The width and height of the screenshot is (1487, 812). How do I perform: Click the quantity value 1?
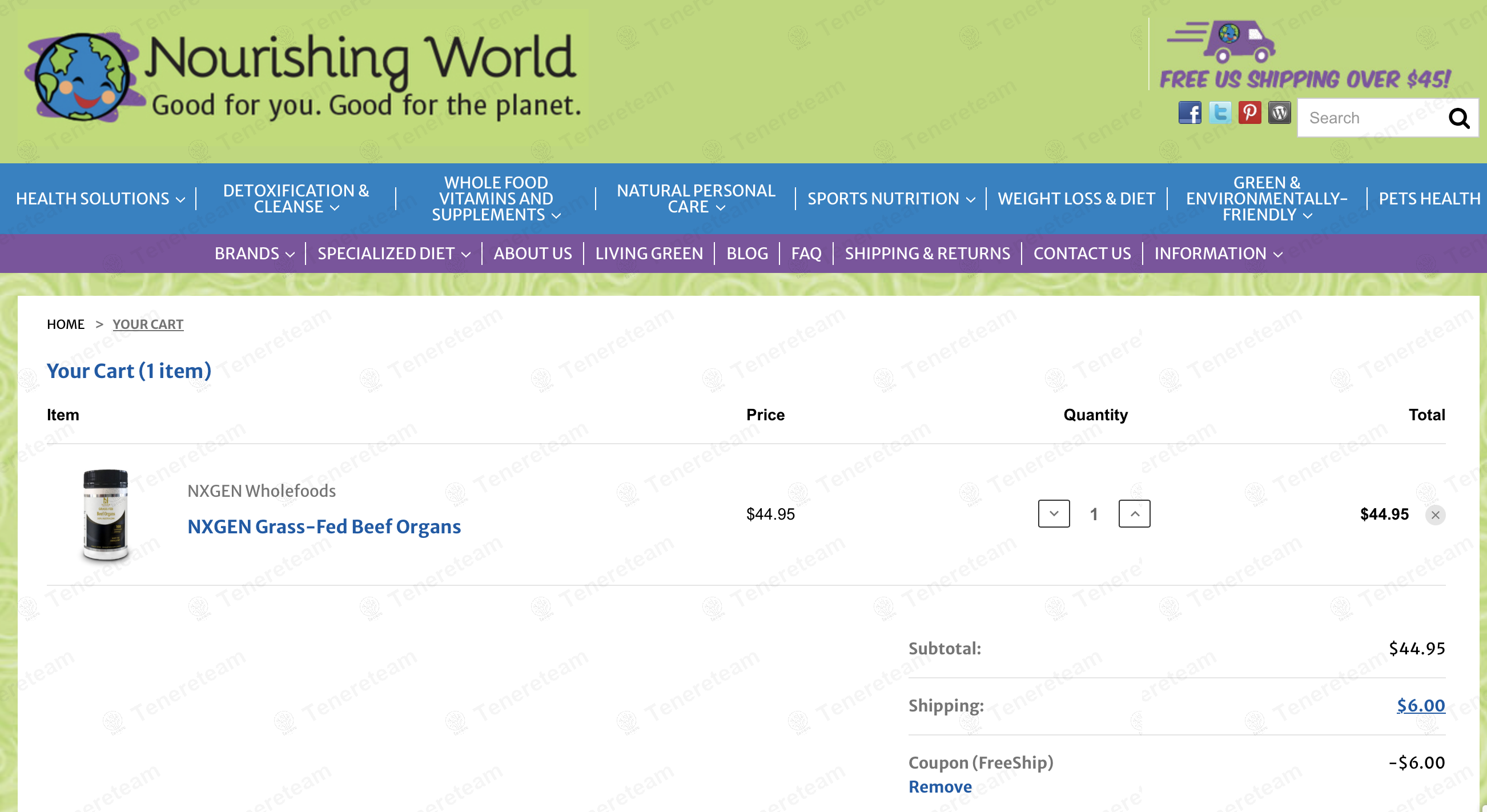(1094, 514)
